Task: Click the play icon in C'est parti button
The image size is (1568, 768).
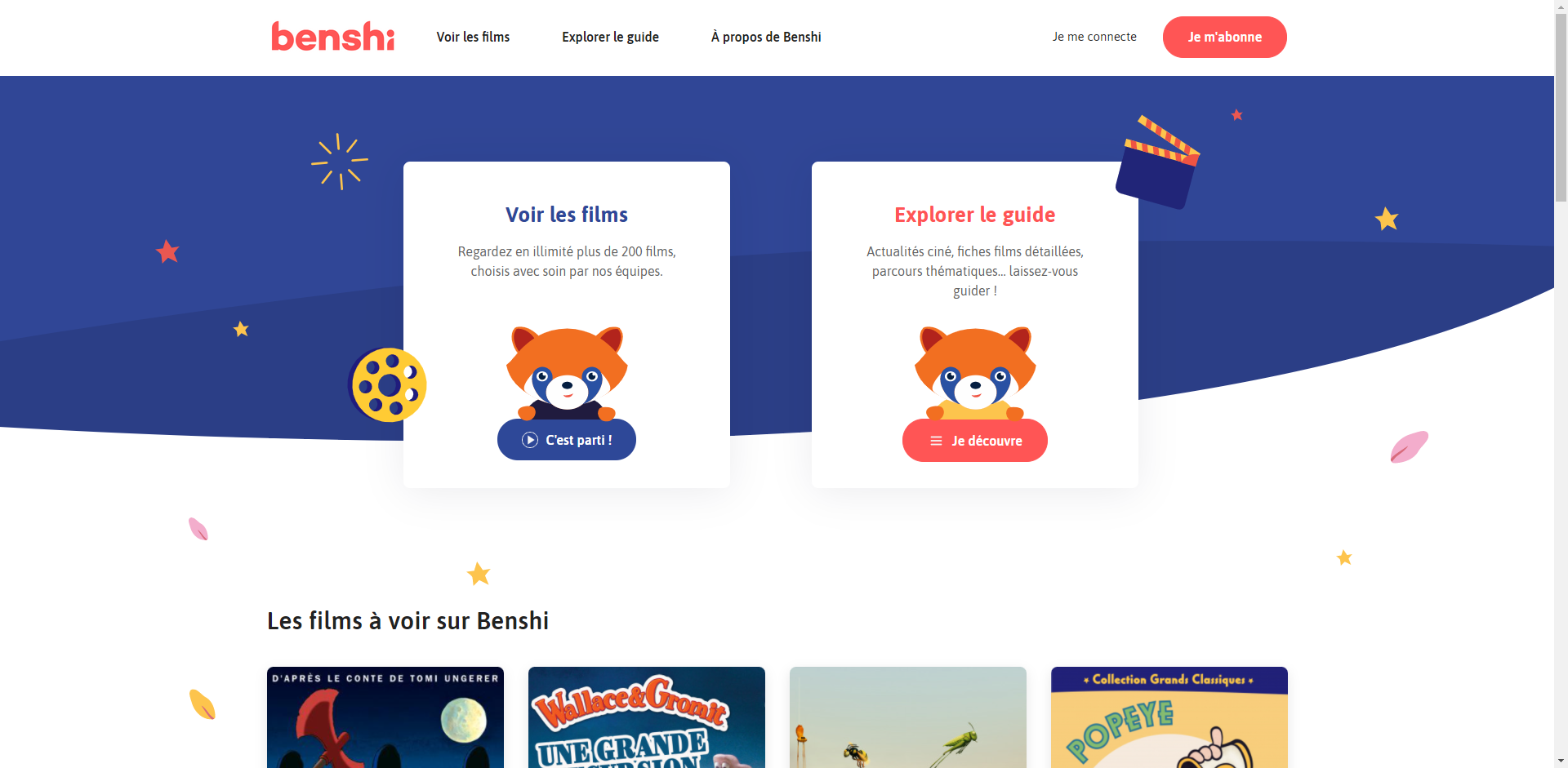Action: pyautogui.click(x=530, y=440)
